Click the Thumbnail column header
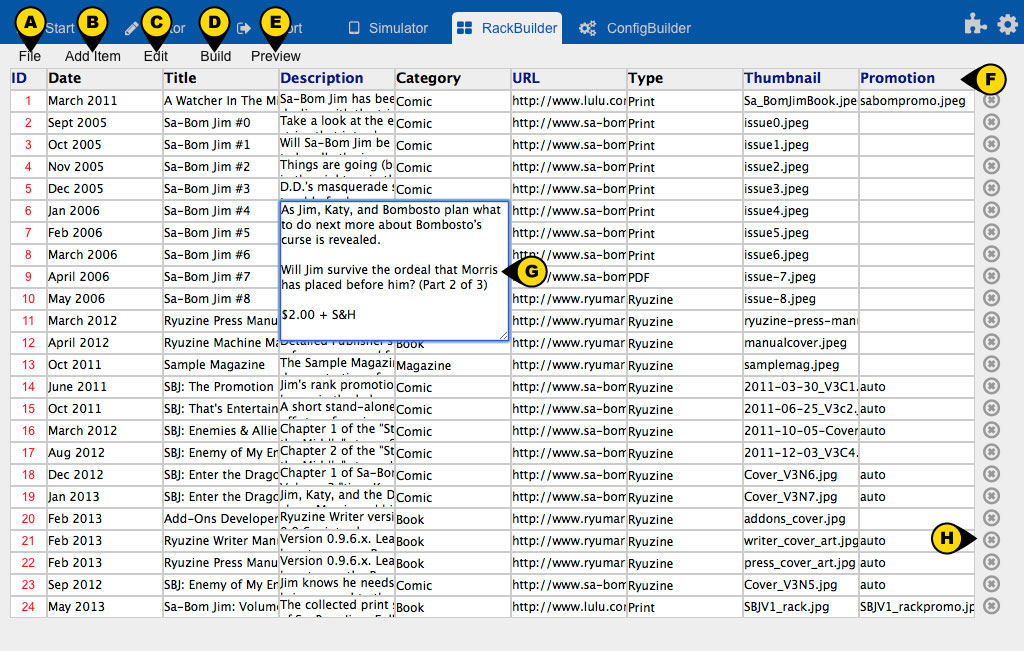The image size is (1024, 651). tap(782, 78)
